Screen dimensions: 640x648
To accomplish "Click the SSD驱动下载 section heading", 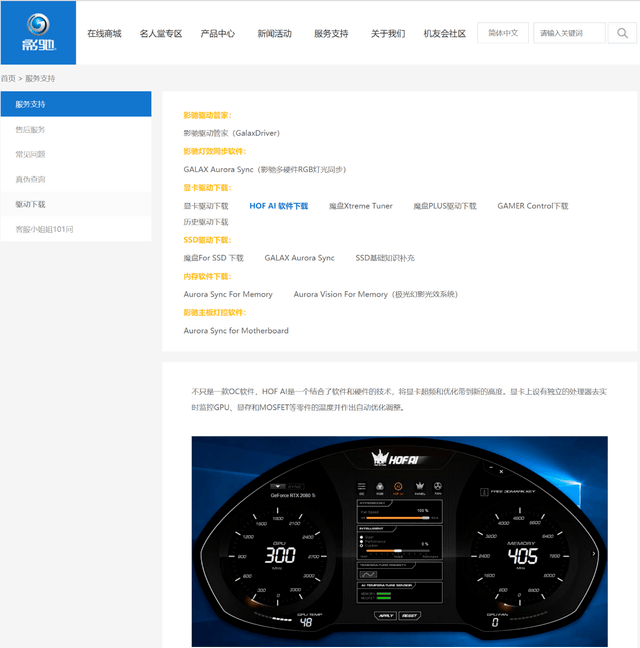I will click(207, 240).
